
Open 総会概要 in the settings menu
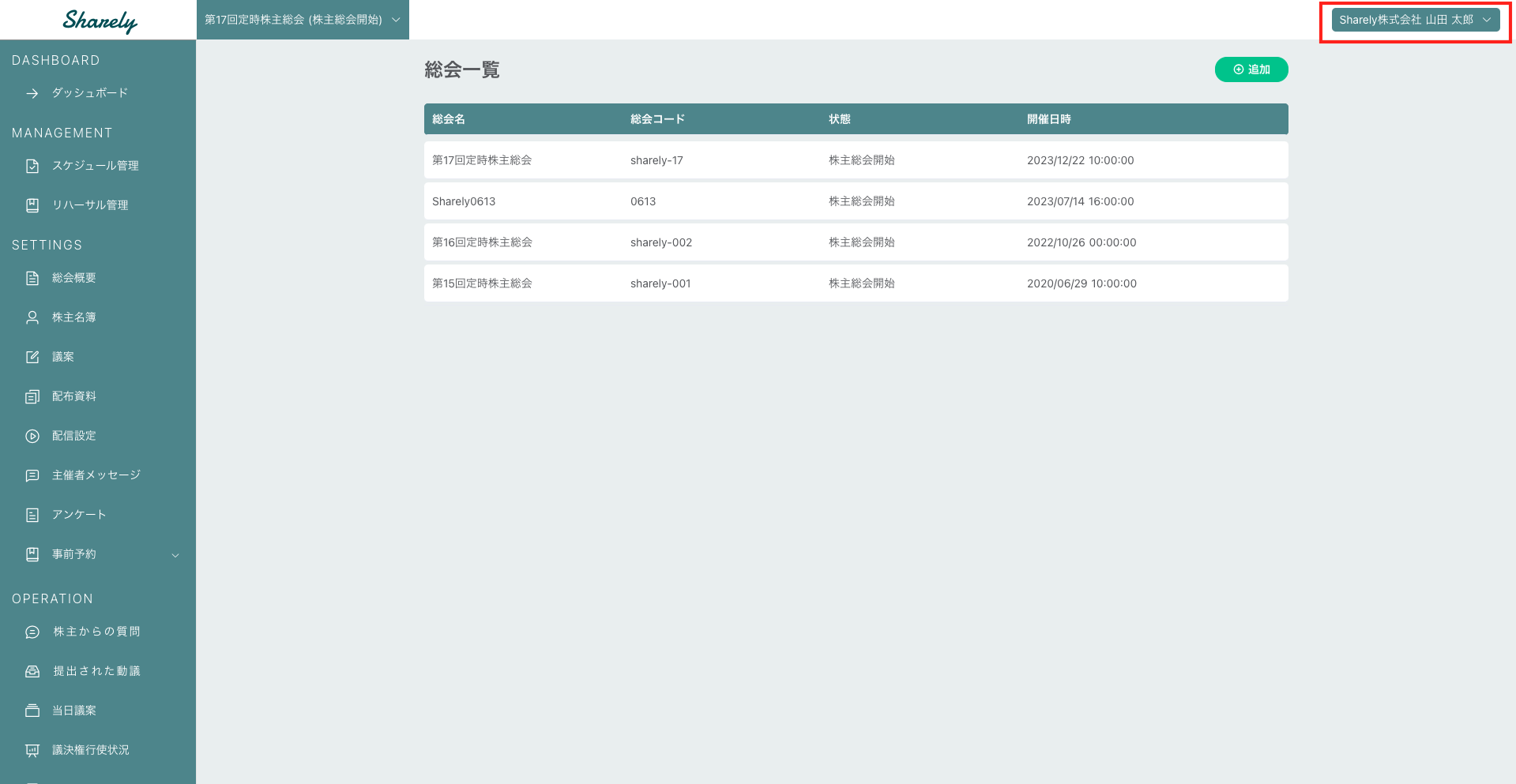pos(74,278)
